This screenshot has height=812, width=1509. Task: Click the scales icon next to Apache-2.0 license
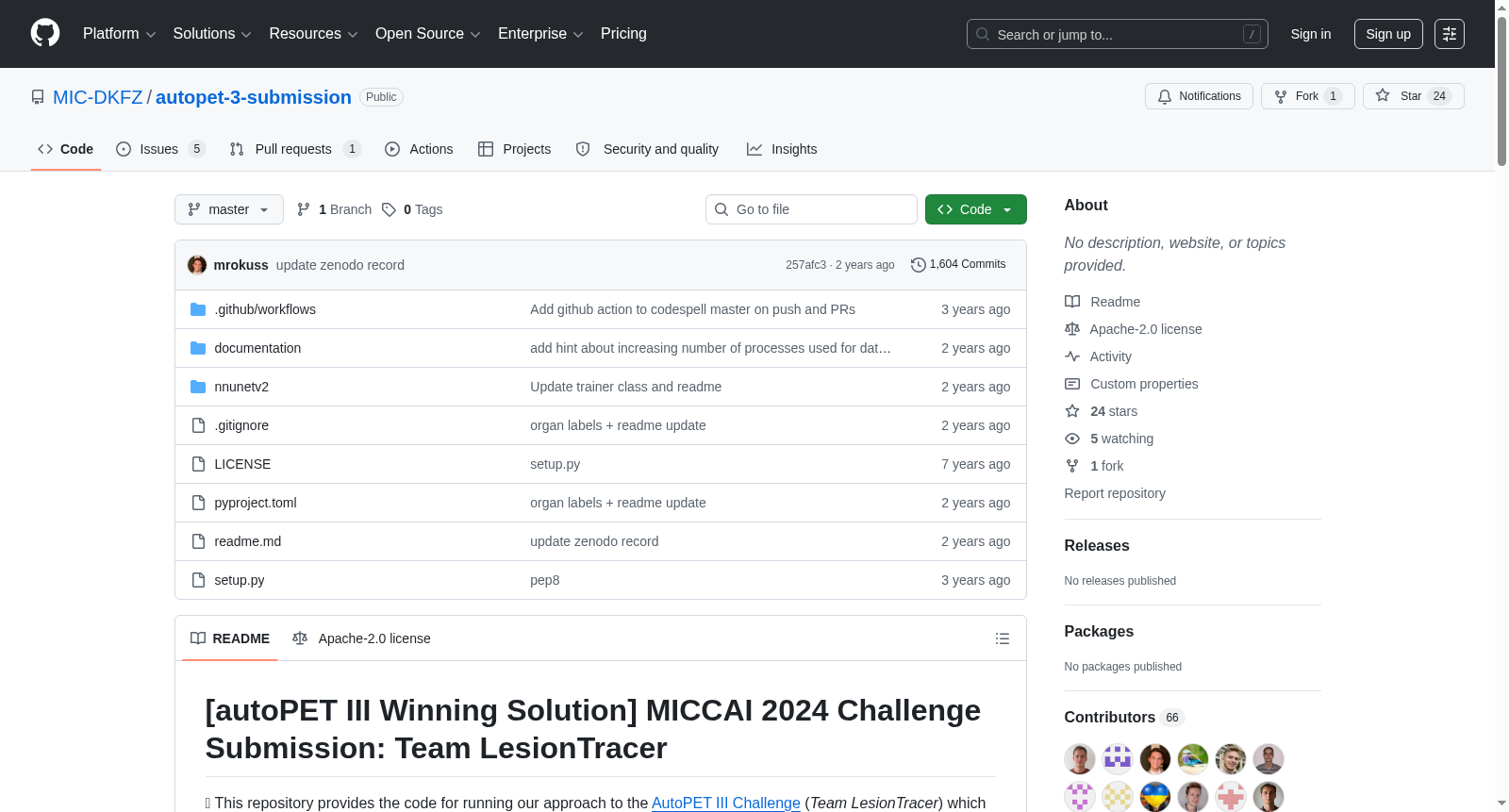coord(1072,329)
